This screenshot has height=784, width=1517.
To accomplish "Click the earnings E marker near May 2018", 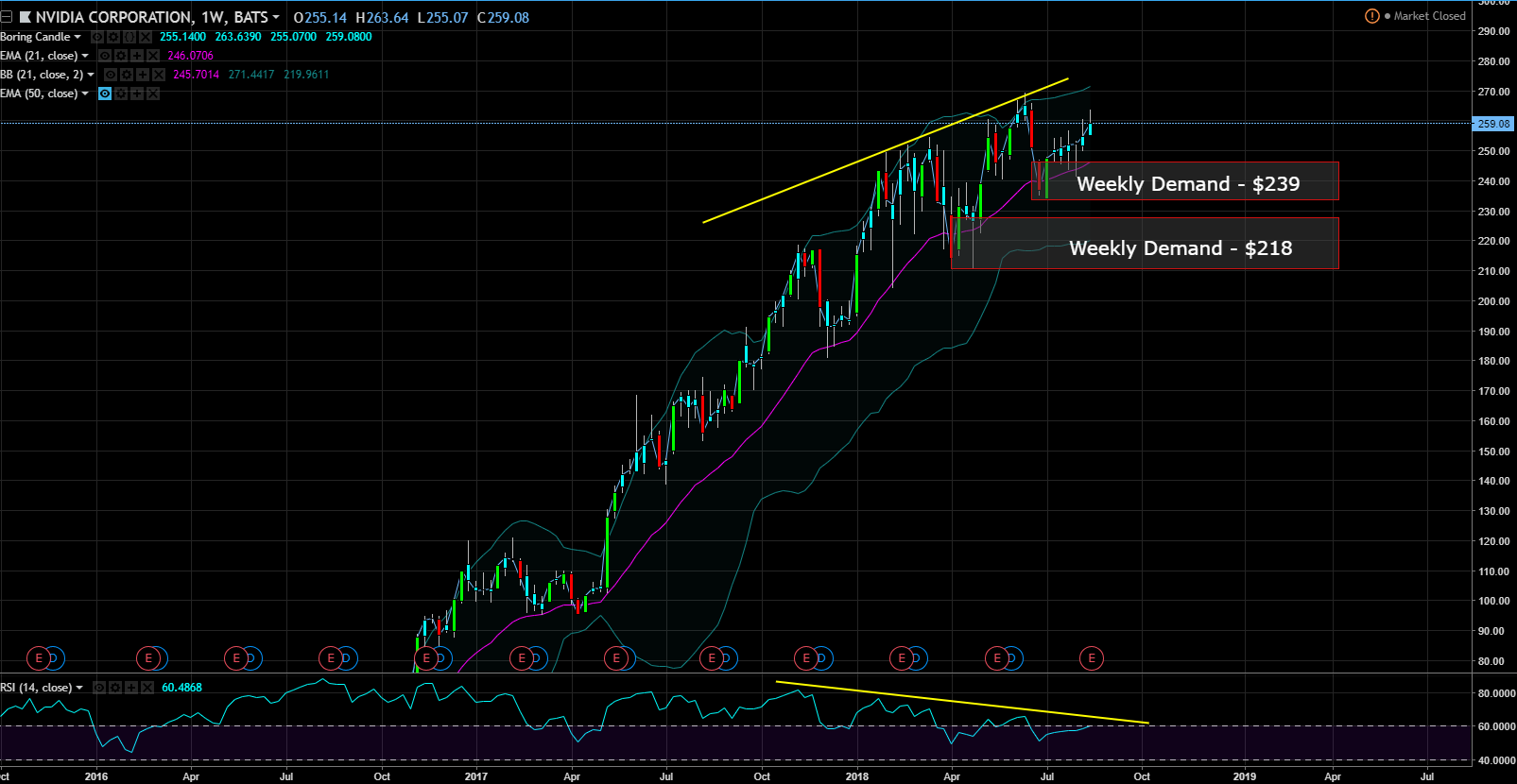I will 996,658.
